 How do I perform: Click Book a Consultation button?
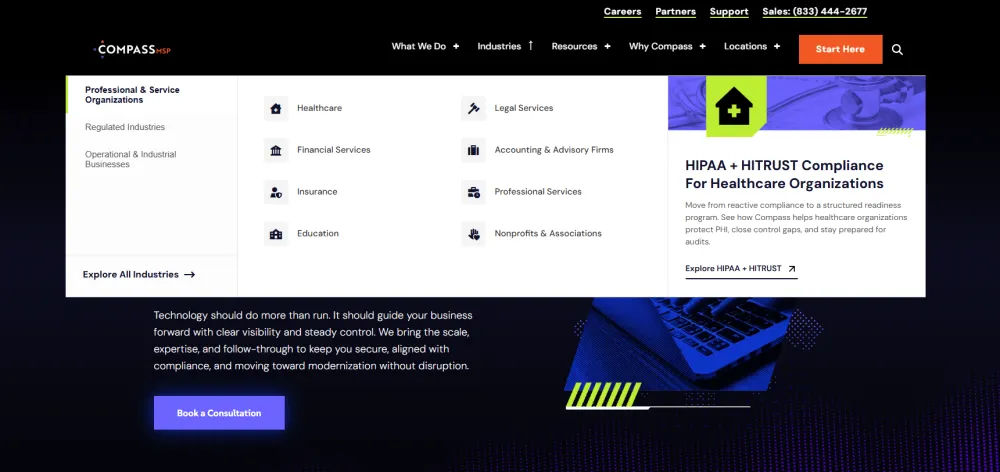tap(219, 413)
